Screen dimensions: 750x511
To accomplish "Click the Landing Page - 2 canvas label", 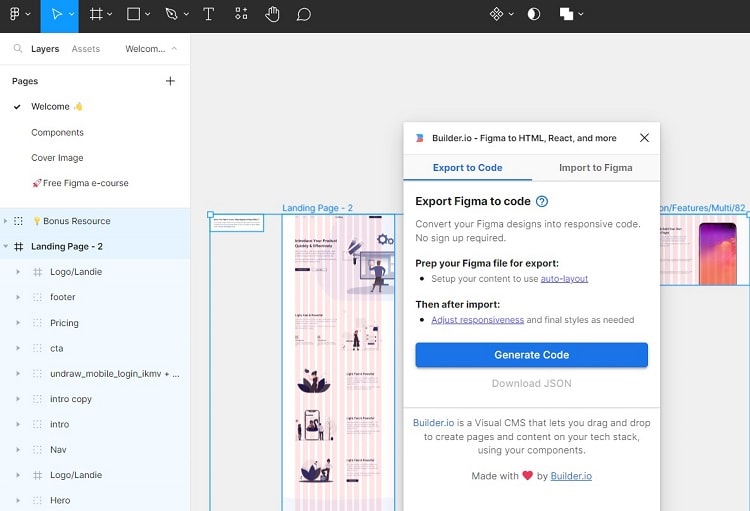I will coord(317,208).
